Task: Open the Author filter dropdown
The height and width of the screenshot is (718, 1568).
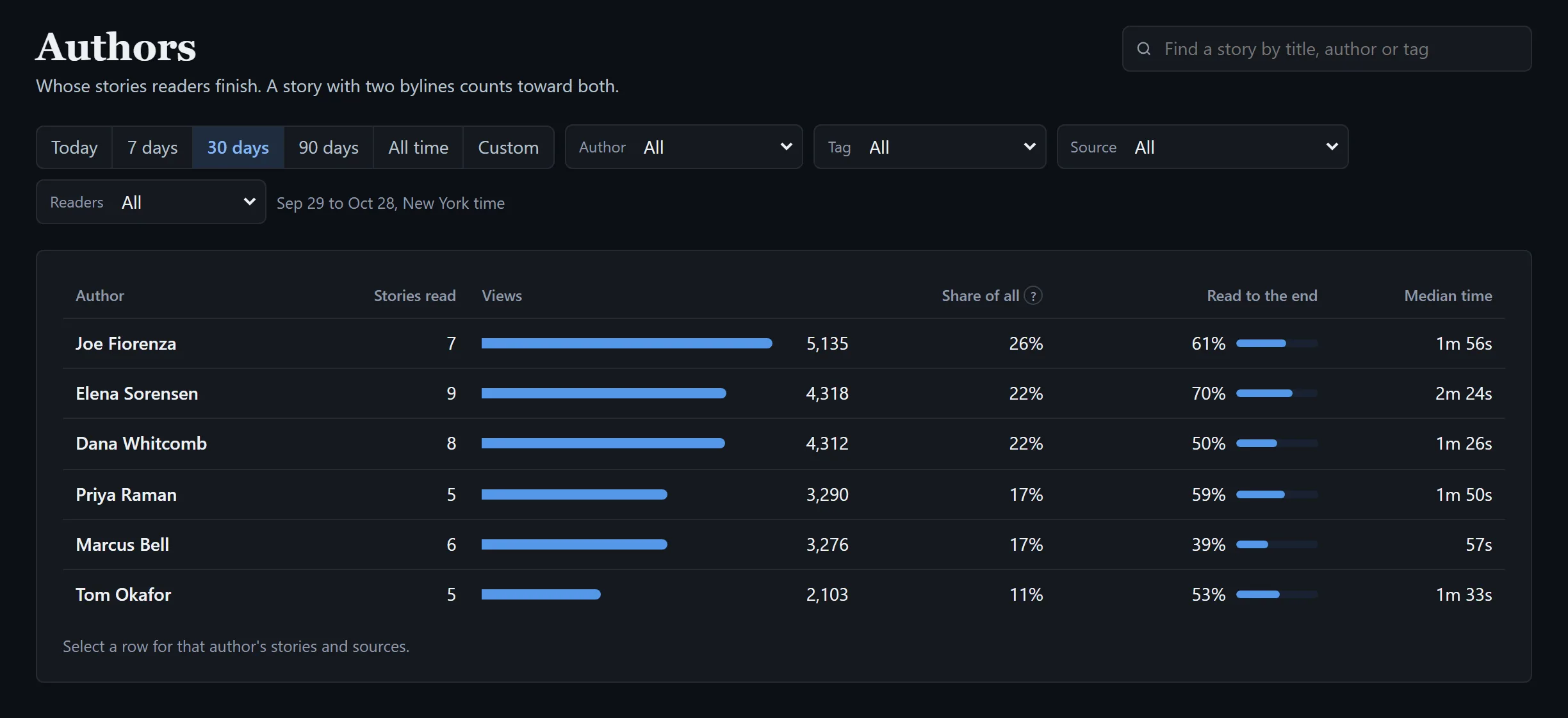Action: [x=684, y=147]
